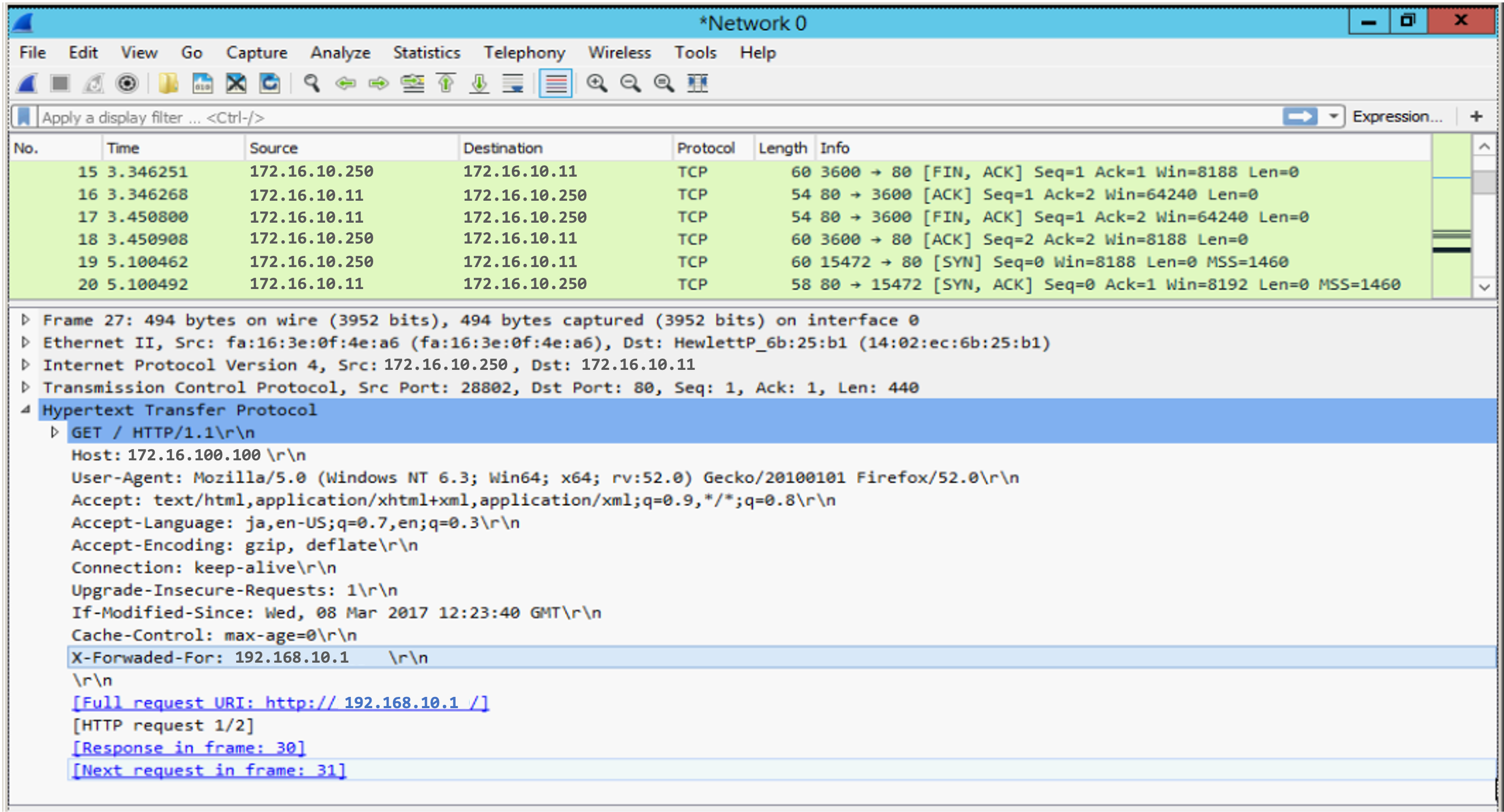Image resolution: width=1504 pixels, height=812 pixels.
Task: Follow the Response in frame: 30 link
Action: pos(188,747)
